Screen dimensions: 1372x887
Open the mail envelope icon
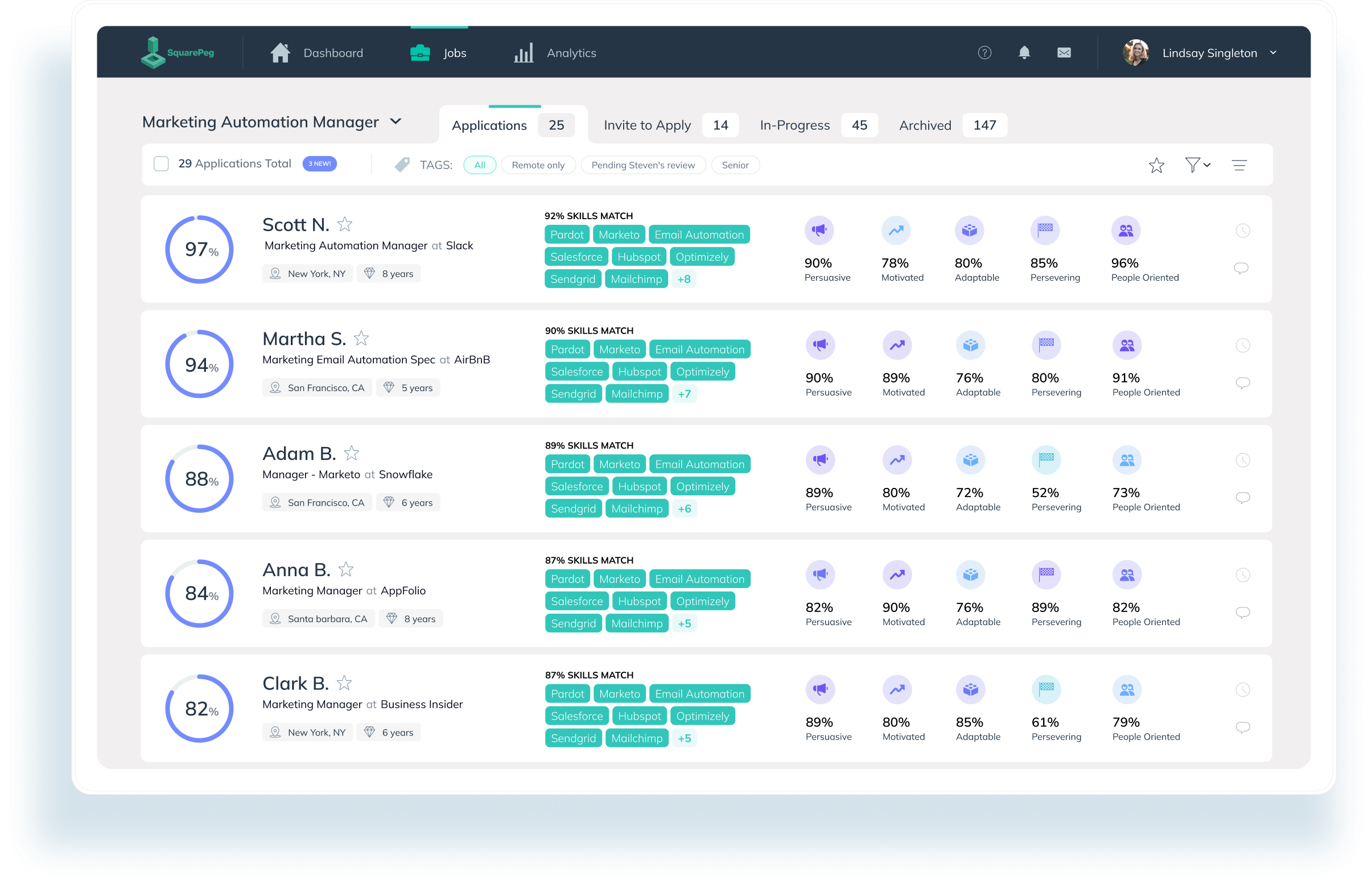point(1064,52)
